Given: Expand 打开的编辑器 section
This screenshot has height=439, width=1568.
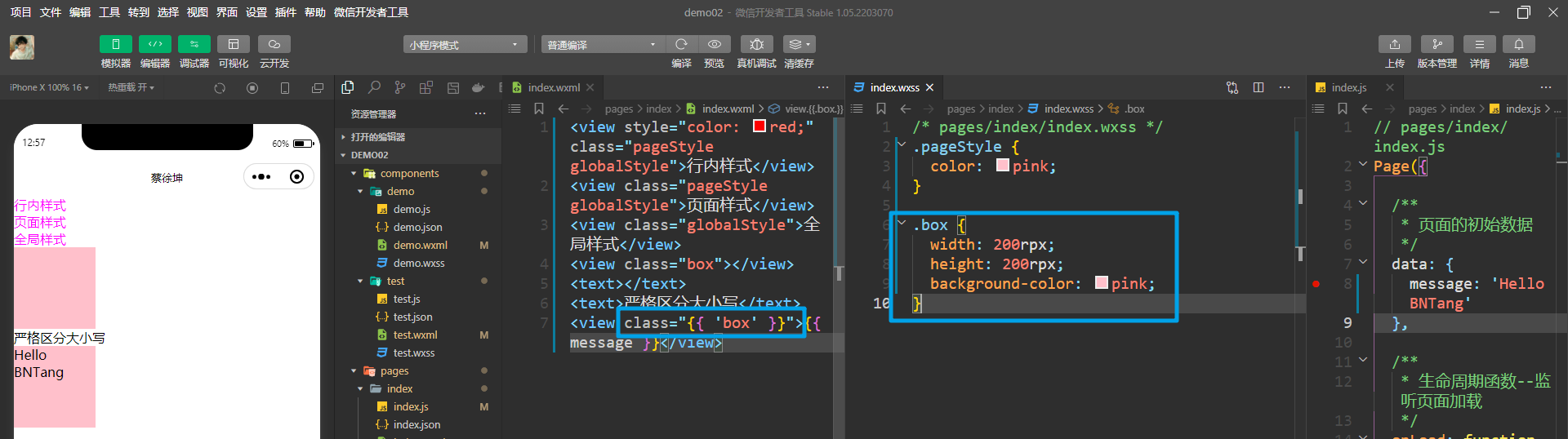Looking at the screenshot, I should 418,137.
